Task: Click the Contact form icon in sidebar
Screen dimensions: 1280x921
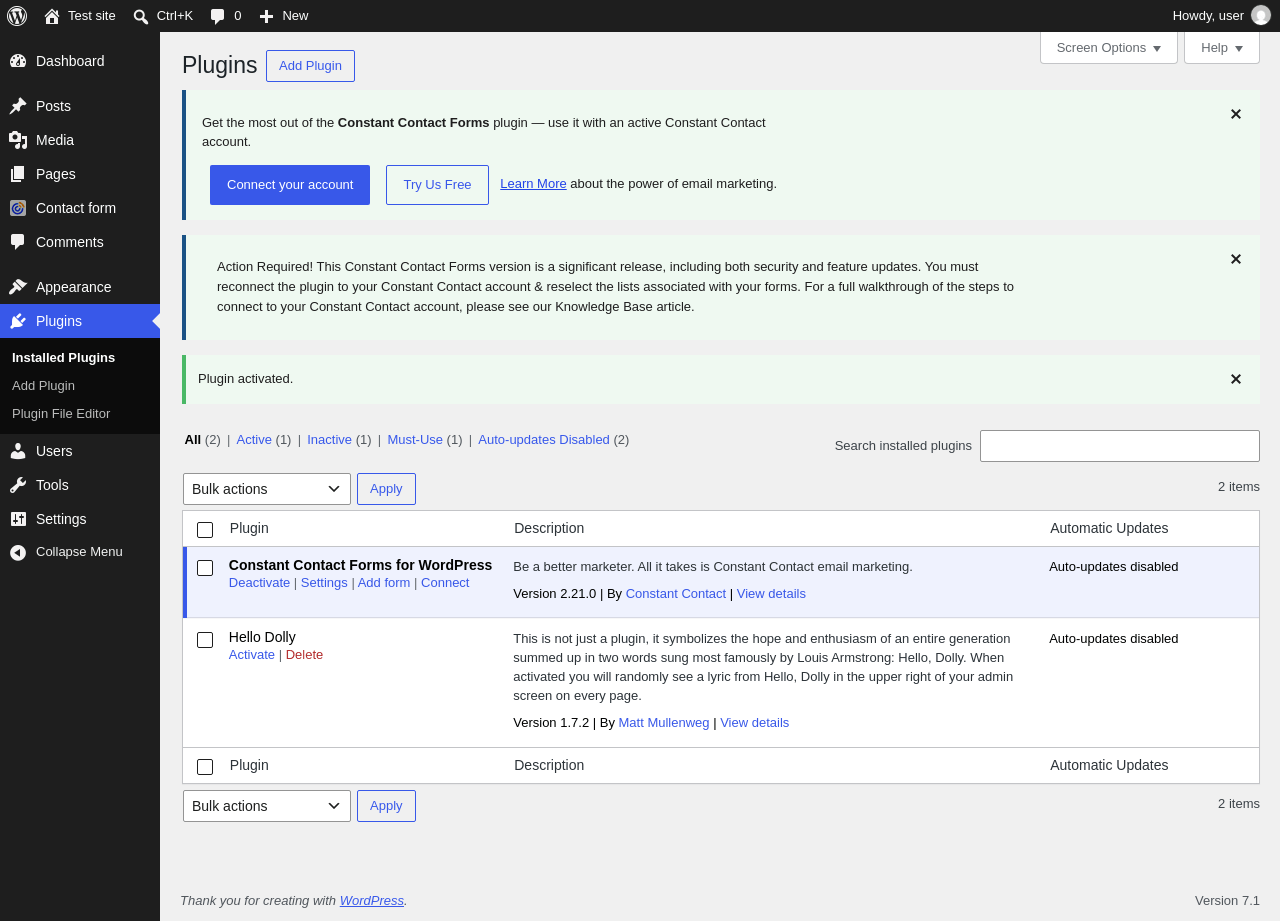Action: click(x=18, y=208)
